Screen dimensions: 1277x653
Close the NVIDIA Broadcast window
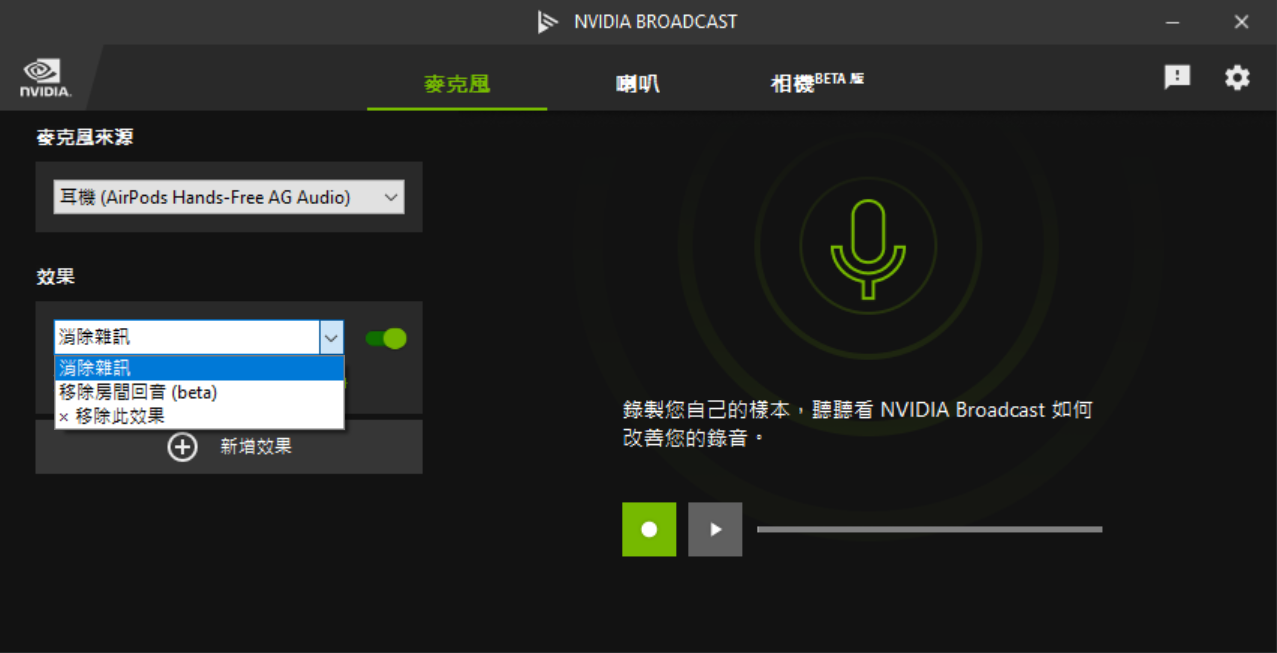click(1241, 22)
